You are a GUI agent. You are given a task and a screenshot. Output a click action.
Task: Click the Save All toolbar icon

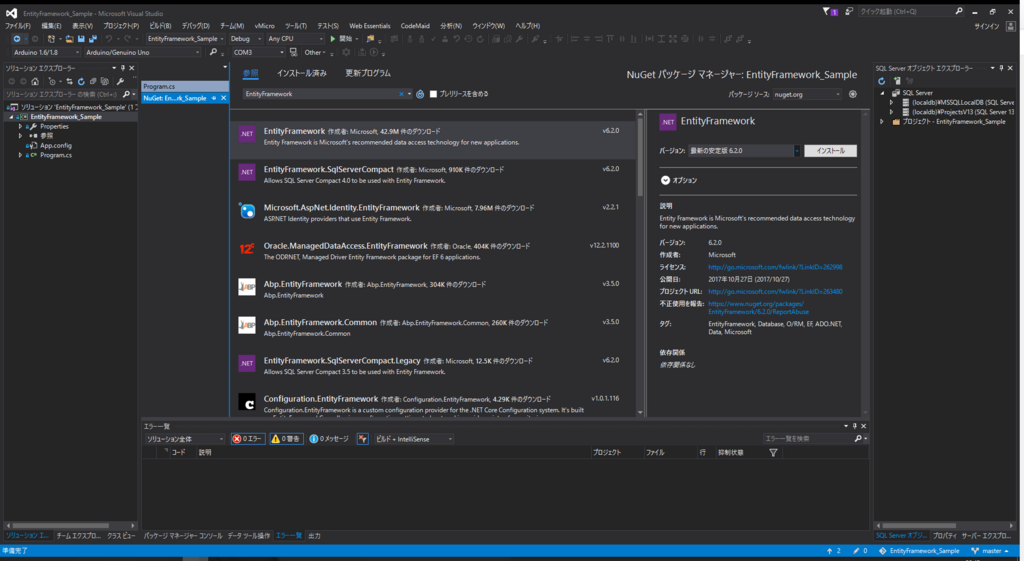(x=92, y=39)
